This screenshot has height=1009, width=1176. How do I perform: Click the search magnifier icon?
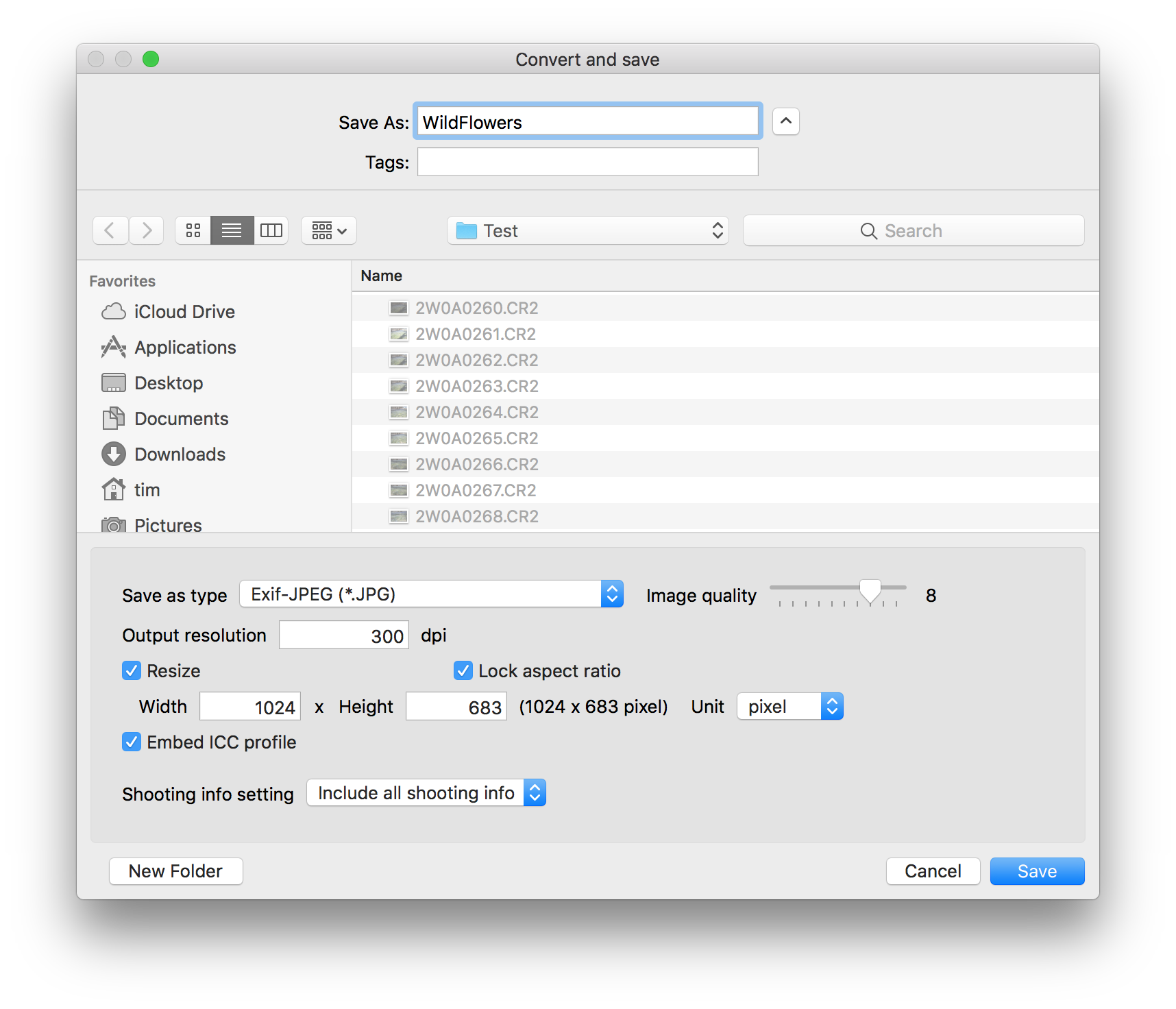click(868, 230)
